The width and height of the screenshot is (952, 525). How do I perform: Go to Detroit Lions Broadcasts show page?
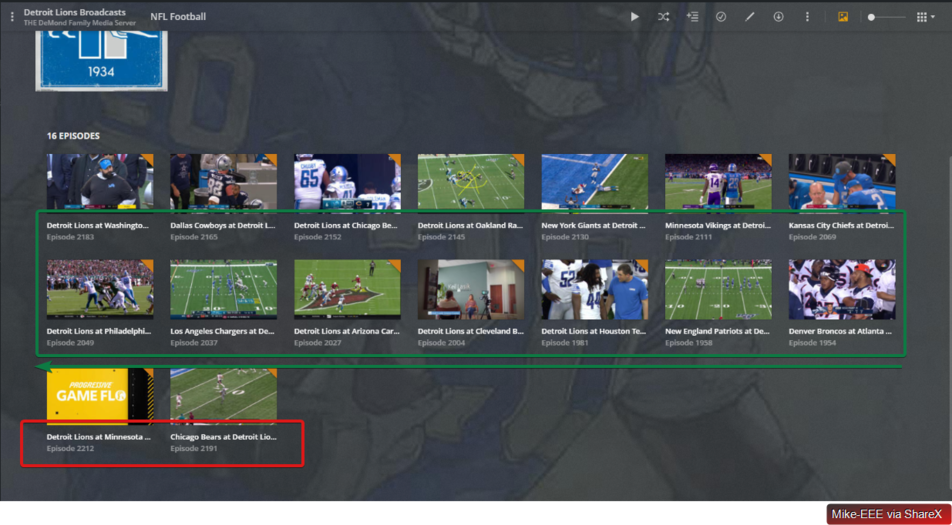(75, 12)
